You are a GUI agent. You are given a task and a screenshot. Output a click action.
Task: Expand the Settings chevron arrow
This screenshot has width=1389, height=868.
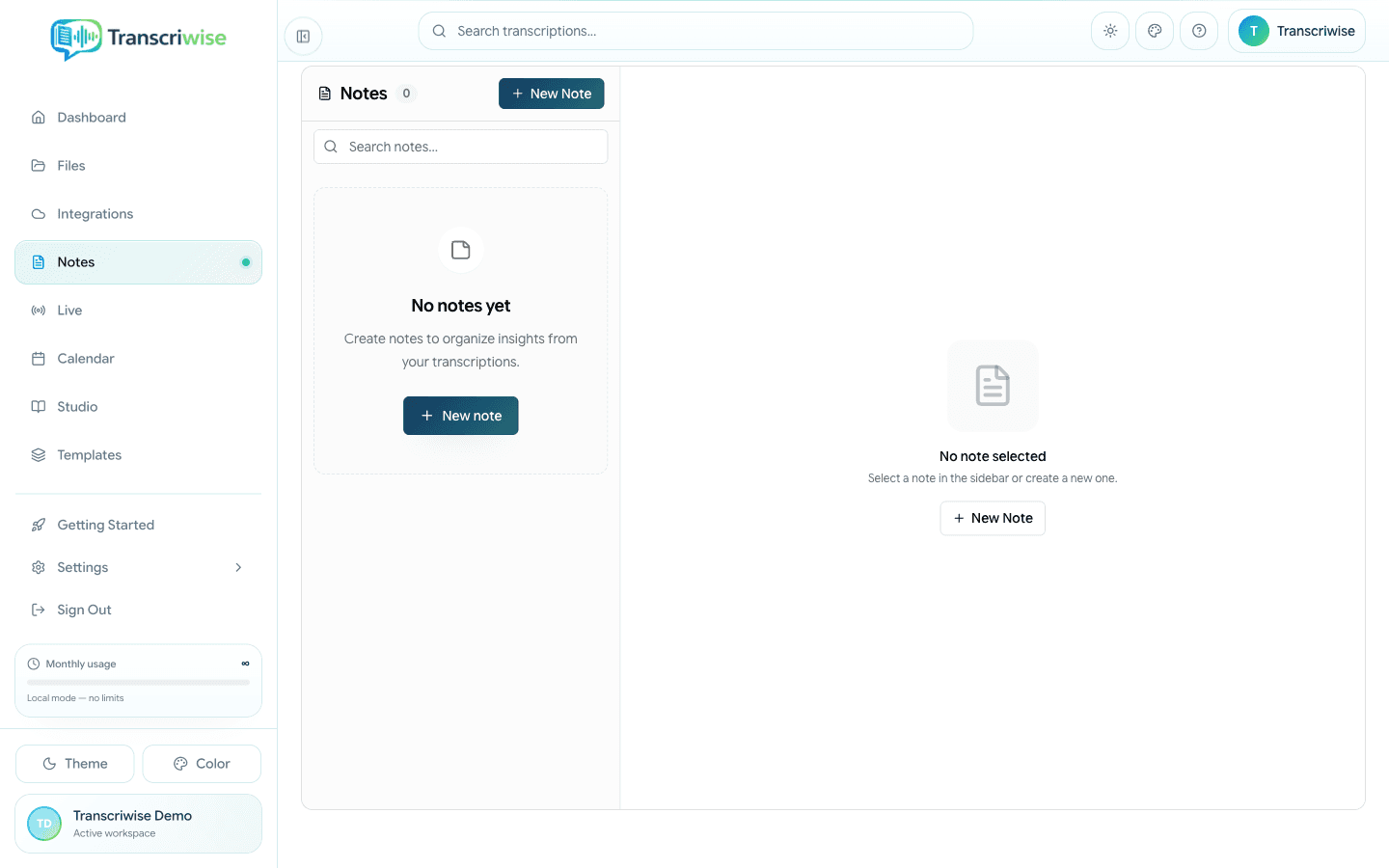click(238, 567)
